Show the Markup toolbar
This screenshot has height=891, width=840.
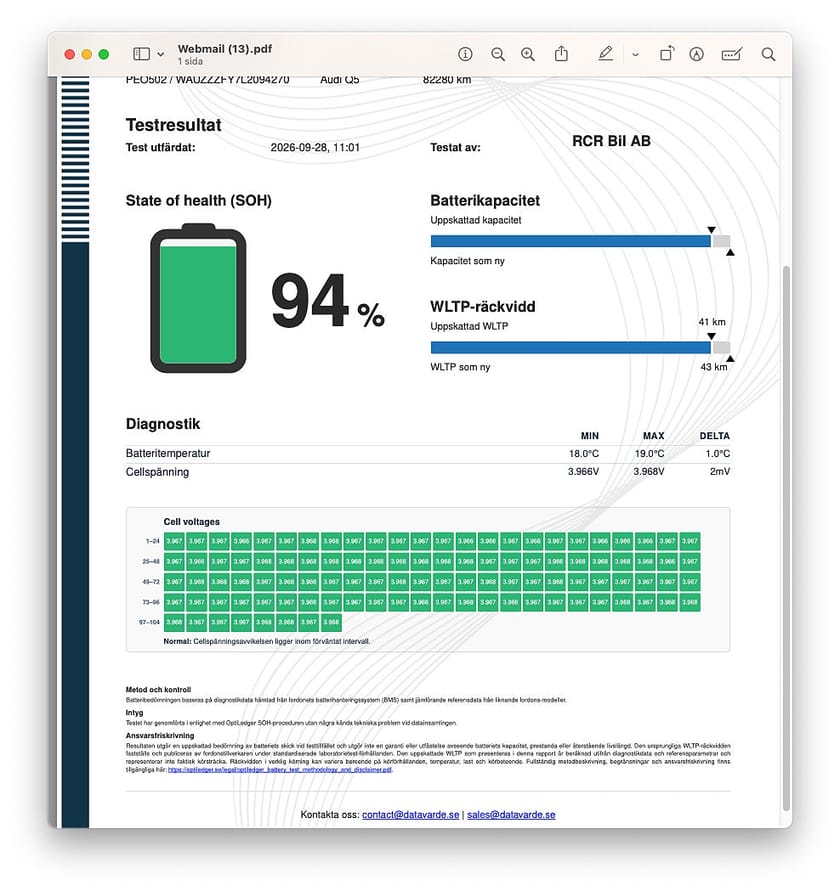coord(696,54)
